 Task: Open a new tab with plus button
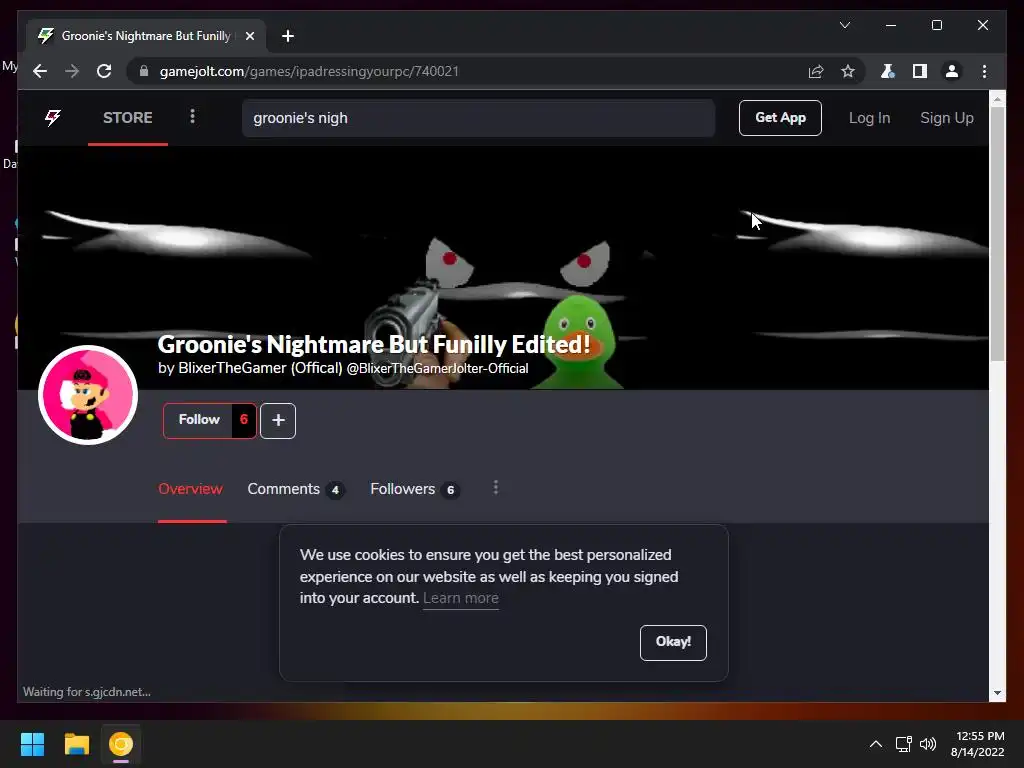pos(288,36)
